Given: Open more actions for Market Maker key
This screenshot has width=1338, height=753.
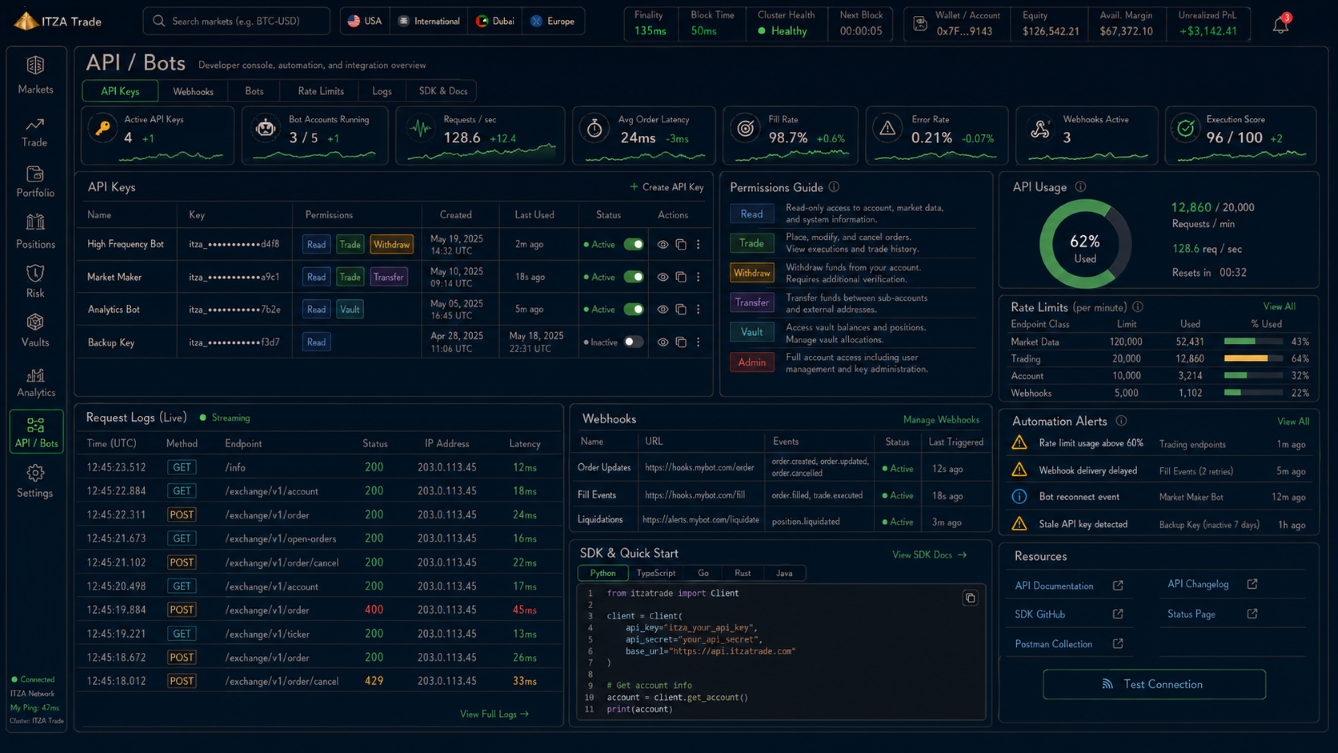Looking at the screenshot, I should (x=698, y=277).
